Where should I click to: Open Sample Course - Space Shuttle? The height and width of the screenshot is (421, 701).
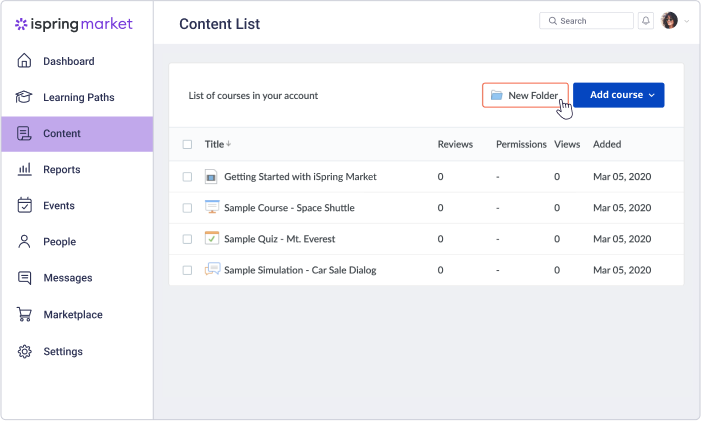click(289, 208)
